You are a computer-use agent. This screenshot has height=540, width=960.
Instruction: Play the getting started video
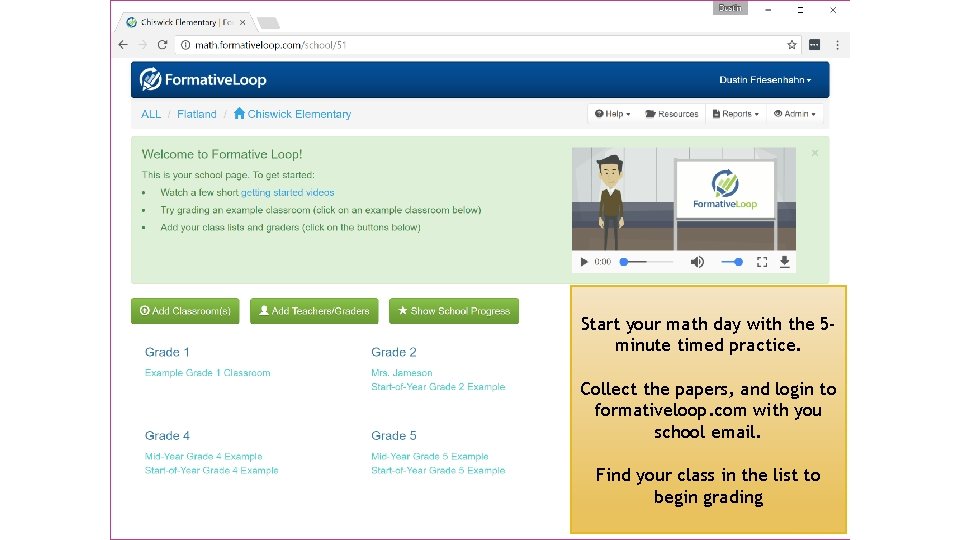pos(583,262)
